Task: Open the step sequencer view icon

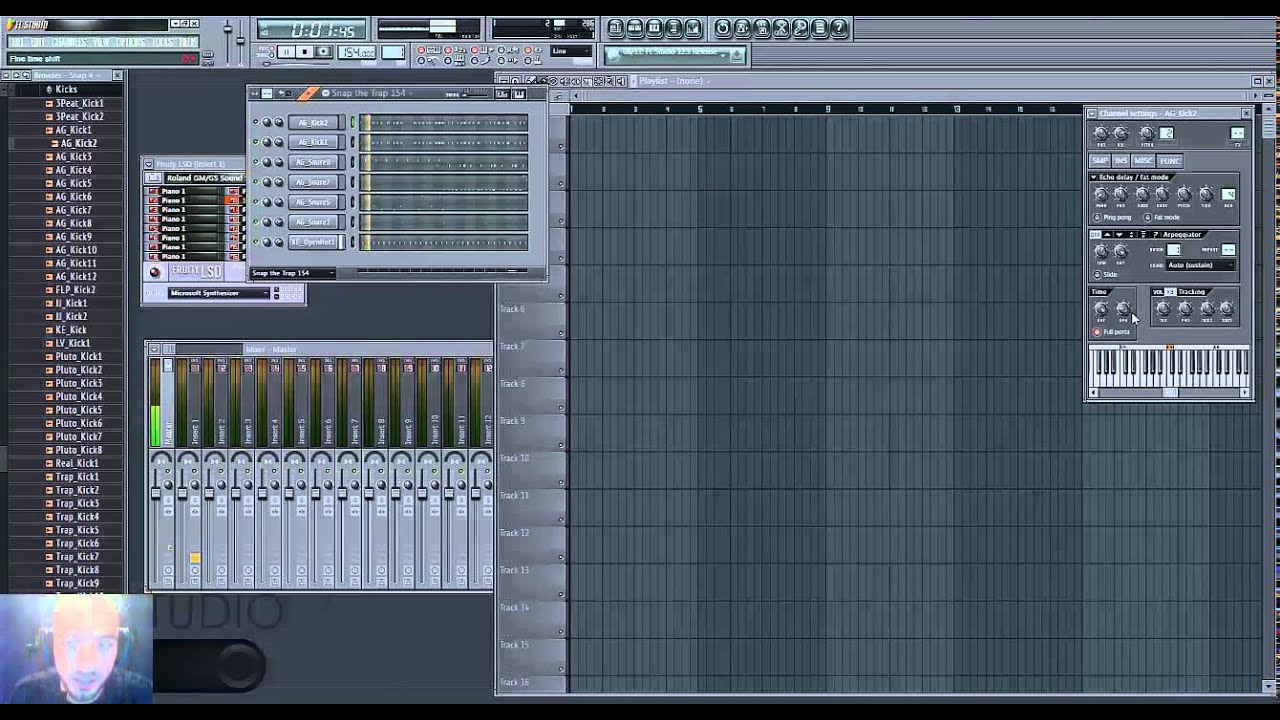Action: point(634,28)
